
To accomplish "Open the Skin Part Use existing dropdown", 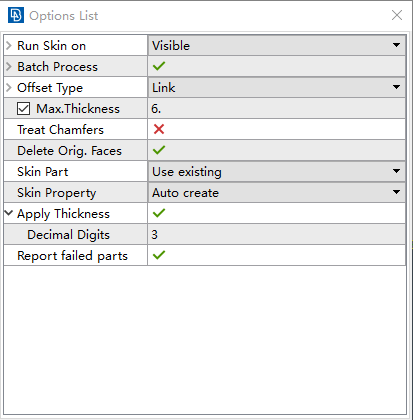I will (277, 171).
